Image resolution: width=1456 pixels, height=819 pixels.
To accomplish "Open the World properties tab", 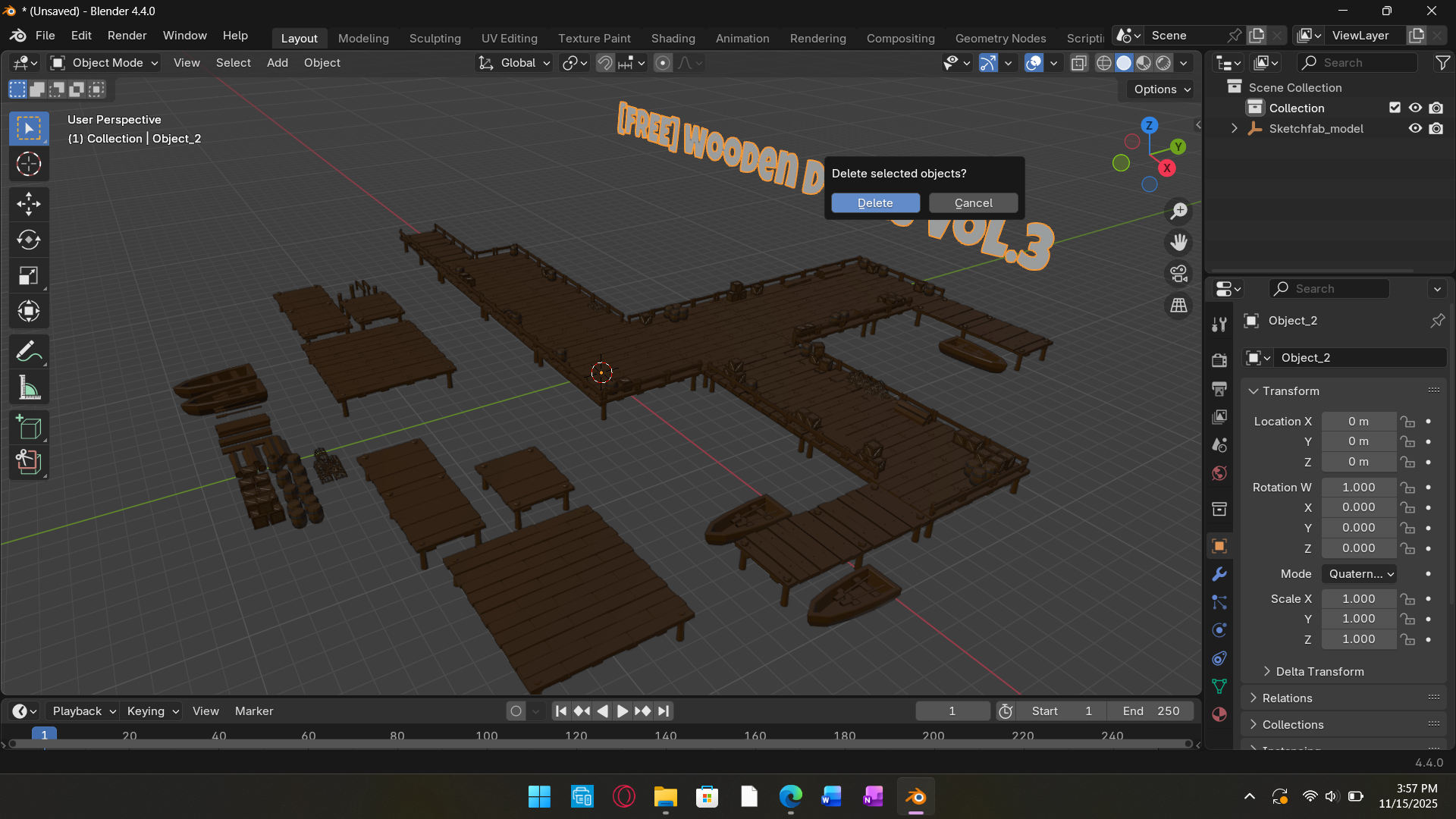I will point(1219,473).
